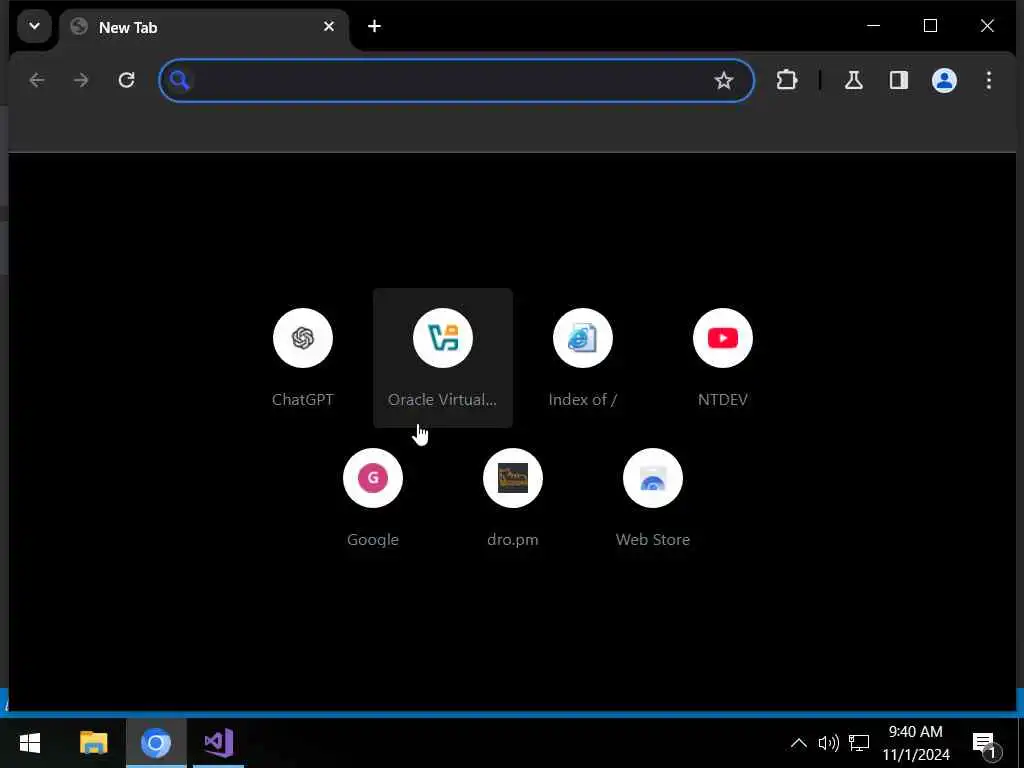The width and height of the screenshot is (1024, 768).
Task: Open the Windows Start menu
Action: [x=30, y=743]
